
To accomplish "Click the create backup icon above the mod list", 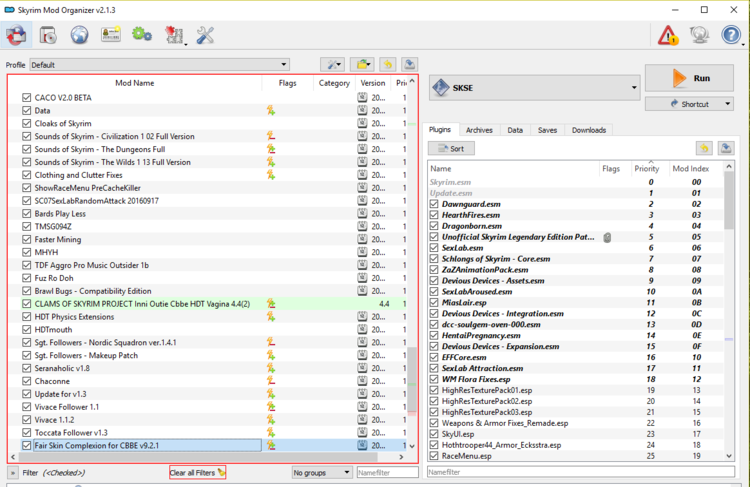I will [409, 64].
